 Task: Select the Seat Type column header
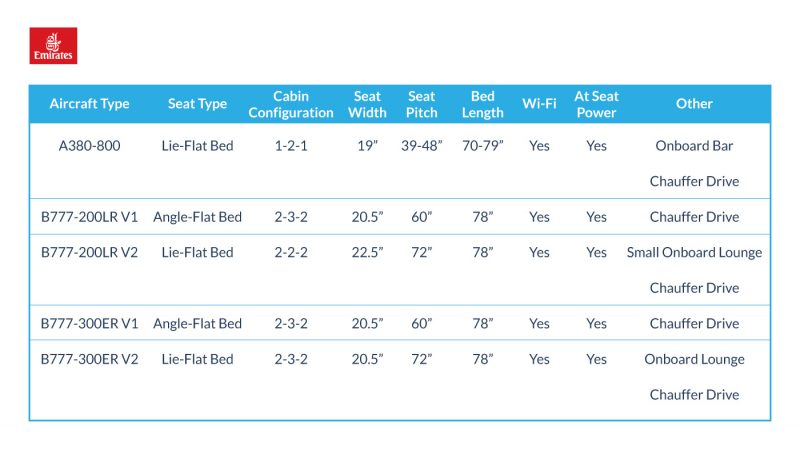197,104
